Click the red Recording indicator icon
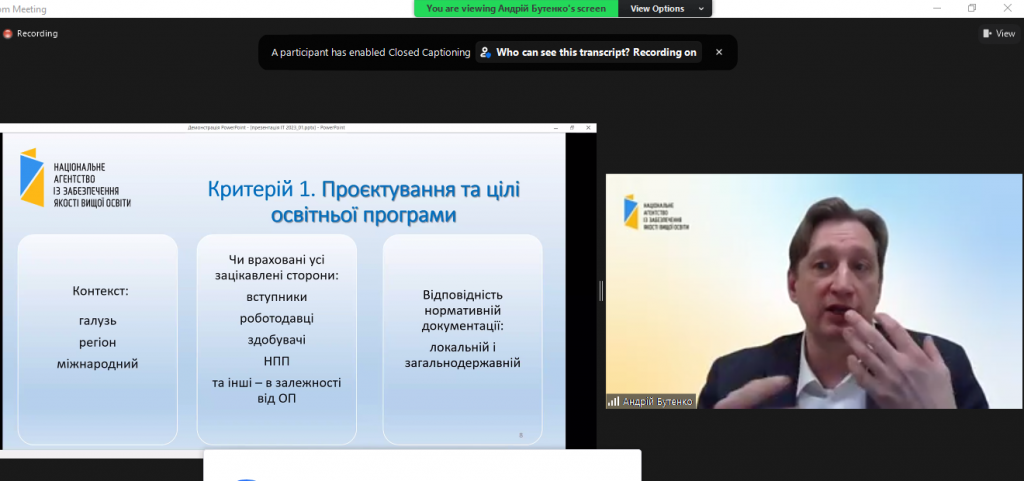 tap(8, 33)
